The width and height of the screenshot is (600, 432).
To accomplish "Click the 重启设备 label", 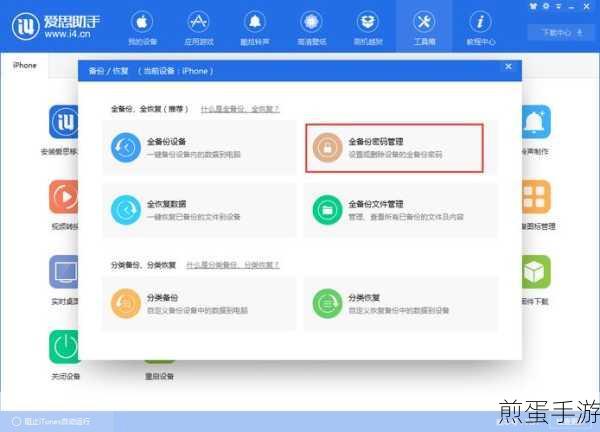I will pyautogui.click(x=159, y=377).
